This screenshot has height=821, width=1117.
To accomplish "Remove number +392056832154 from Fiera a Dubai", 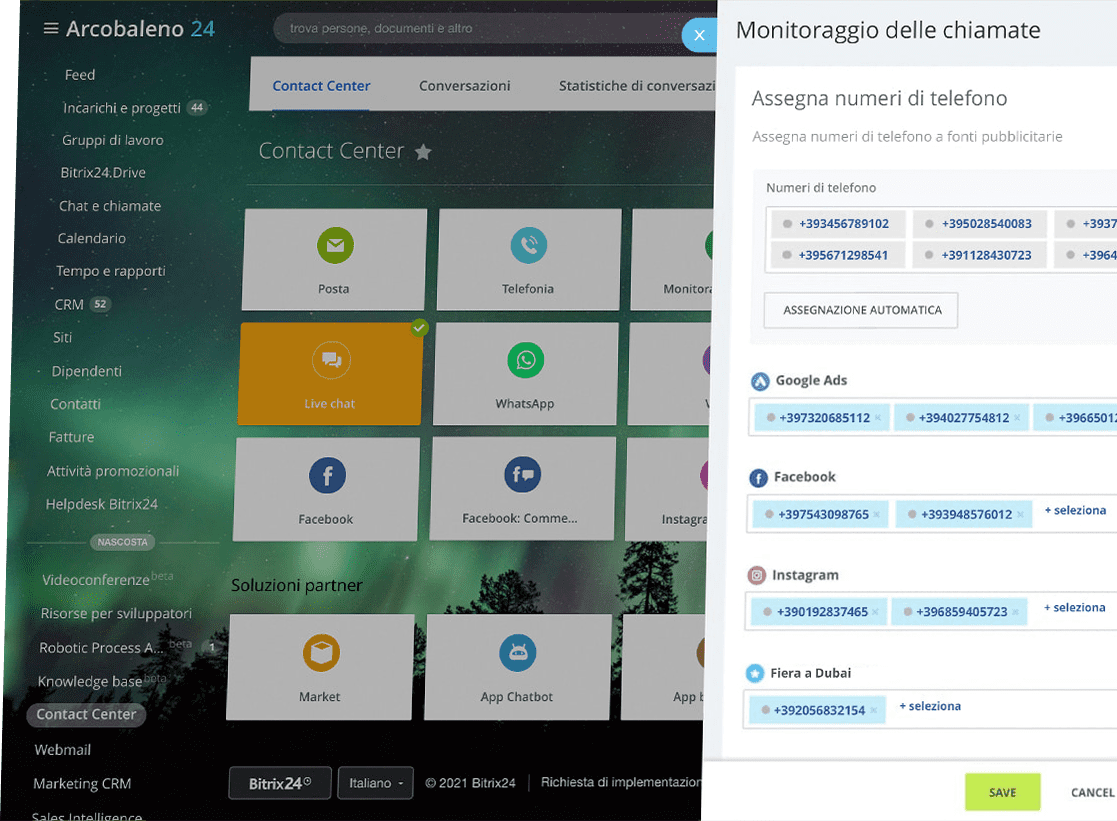I will pos(873,711).
